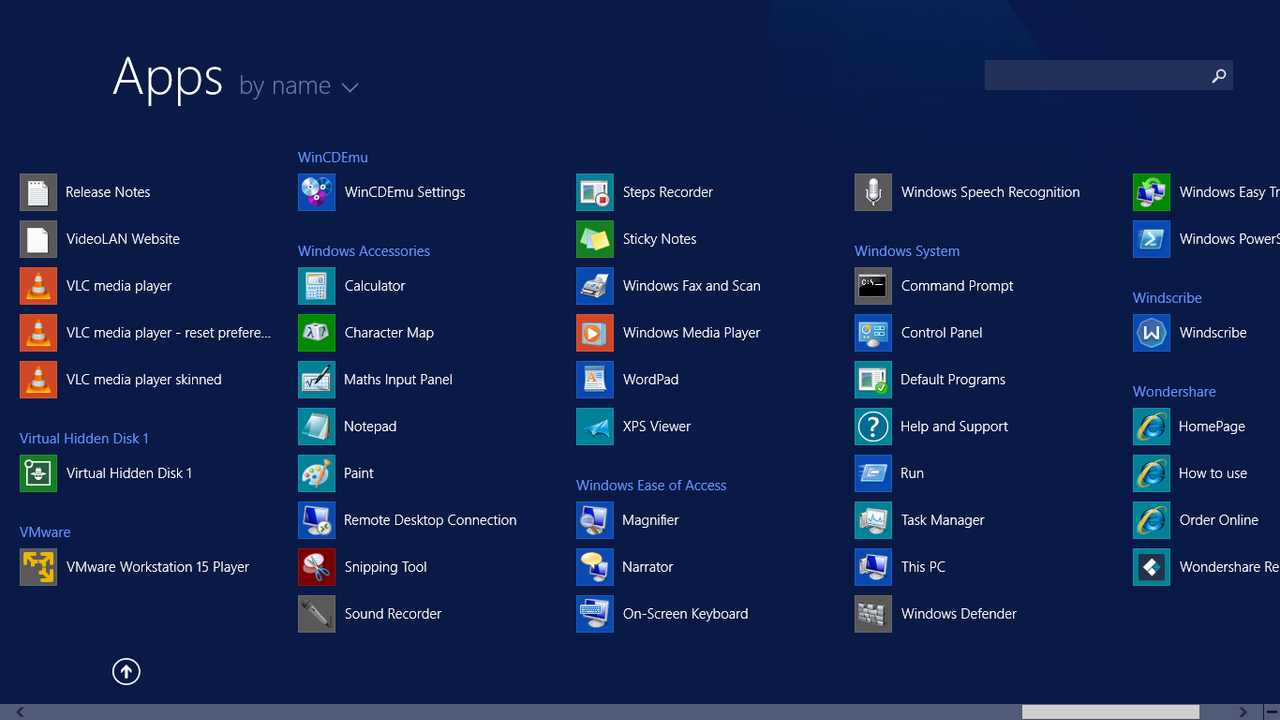Open the Release Notes icon
Screen dimensions: 1280x720
38,192
